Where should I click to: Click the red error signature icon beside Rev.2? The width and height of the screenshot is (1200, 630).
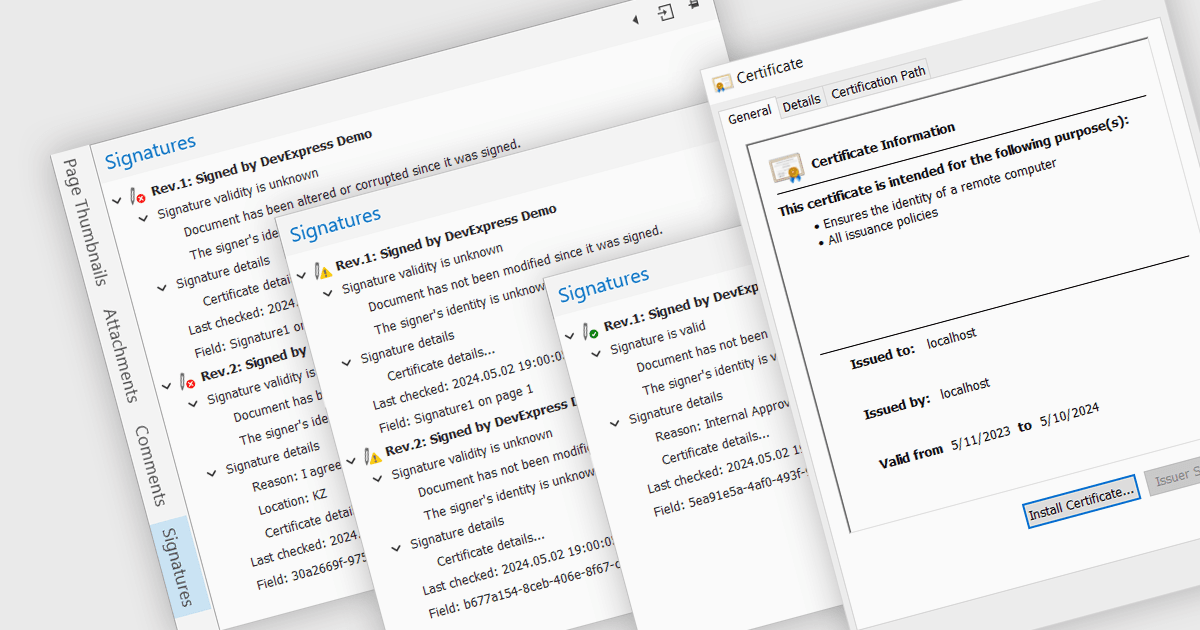coord(187,381)
